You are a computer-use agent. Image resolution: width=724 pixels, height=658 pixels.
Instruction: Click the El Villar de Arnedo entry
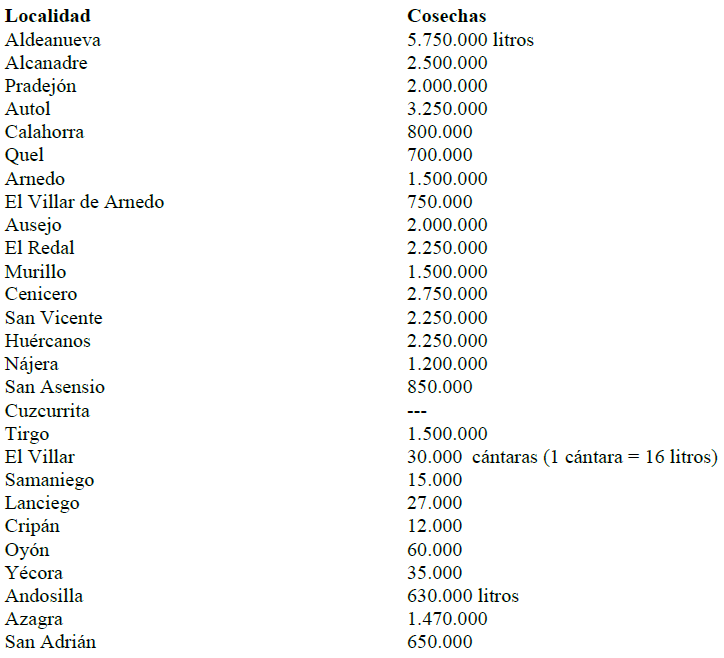[84, 202]
